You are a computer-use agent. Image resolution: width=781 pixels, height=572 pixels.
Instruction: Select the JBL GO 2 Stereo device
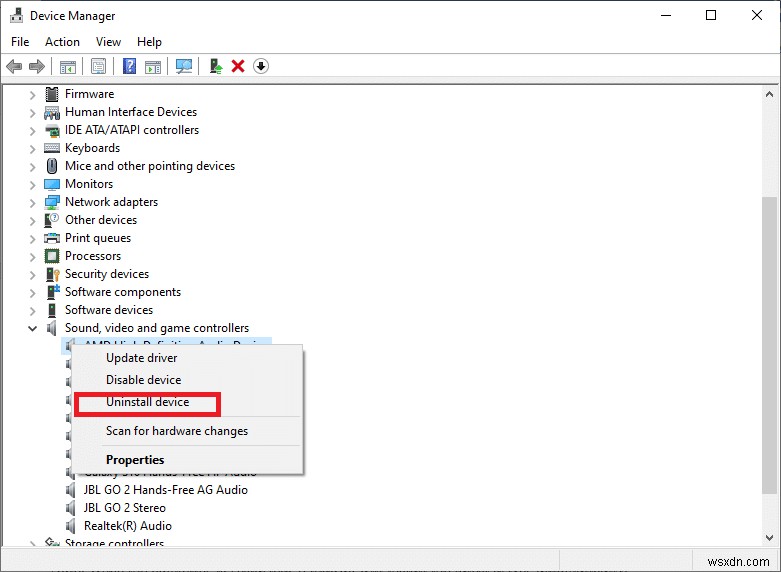coord(125,508)
